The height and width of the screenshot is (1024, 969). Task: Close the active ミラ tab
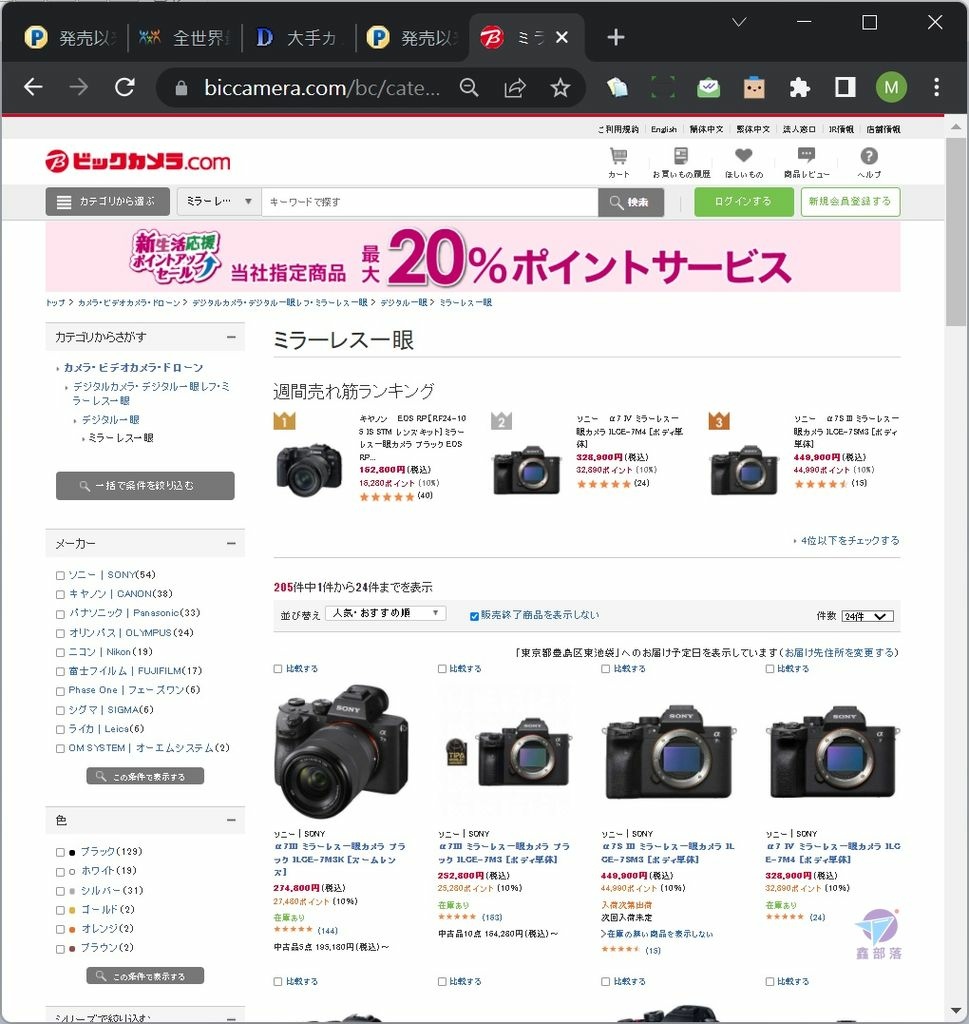[x=562, y=37]
